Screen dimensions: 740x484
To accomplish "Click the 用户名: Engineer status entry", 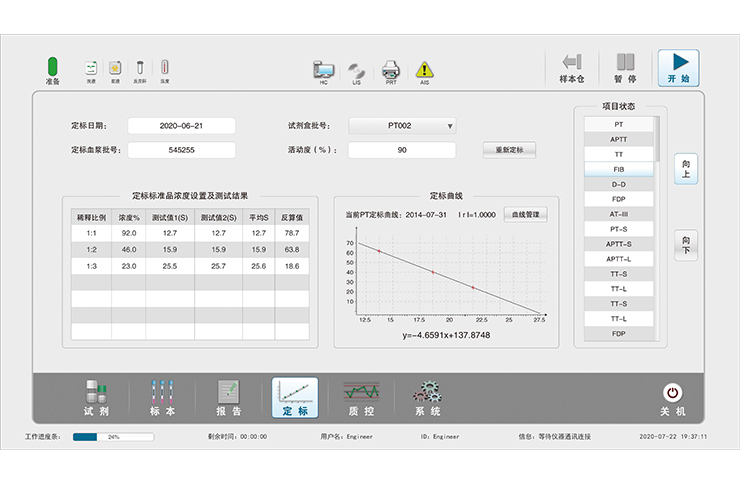I will pos(346,437).
